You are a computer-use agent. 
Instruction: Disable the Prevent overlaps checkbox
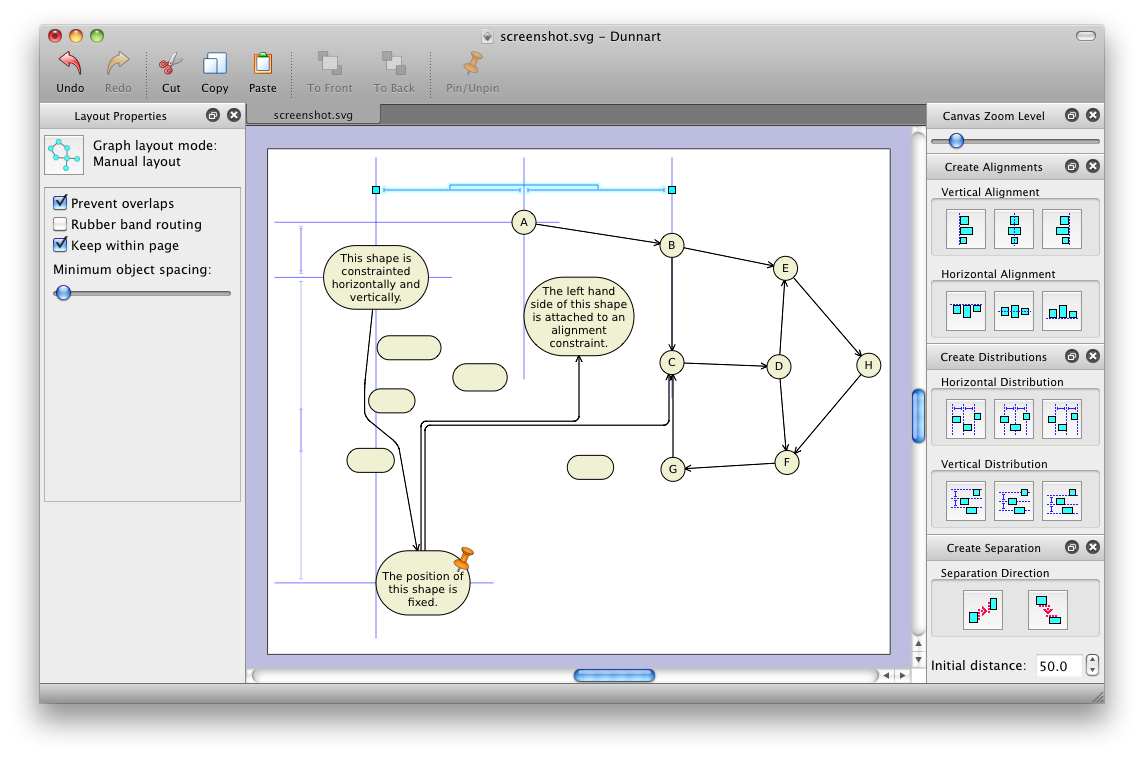pos(60,203)
